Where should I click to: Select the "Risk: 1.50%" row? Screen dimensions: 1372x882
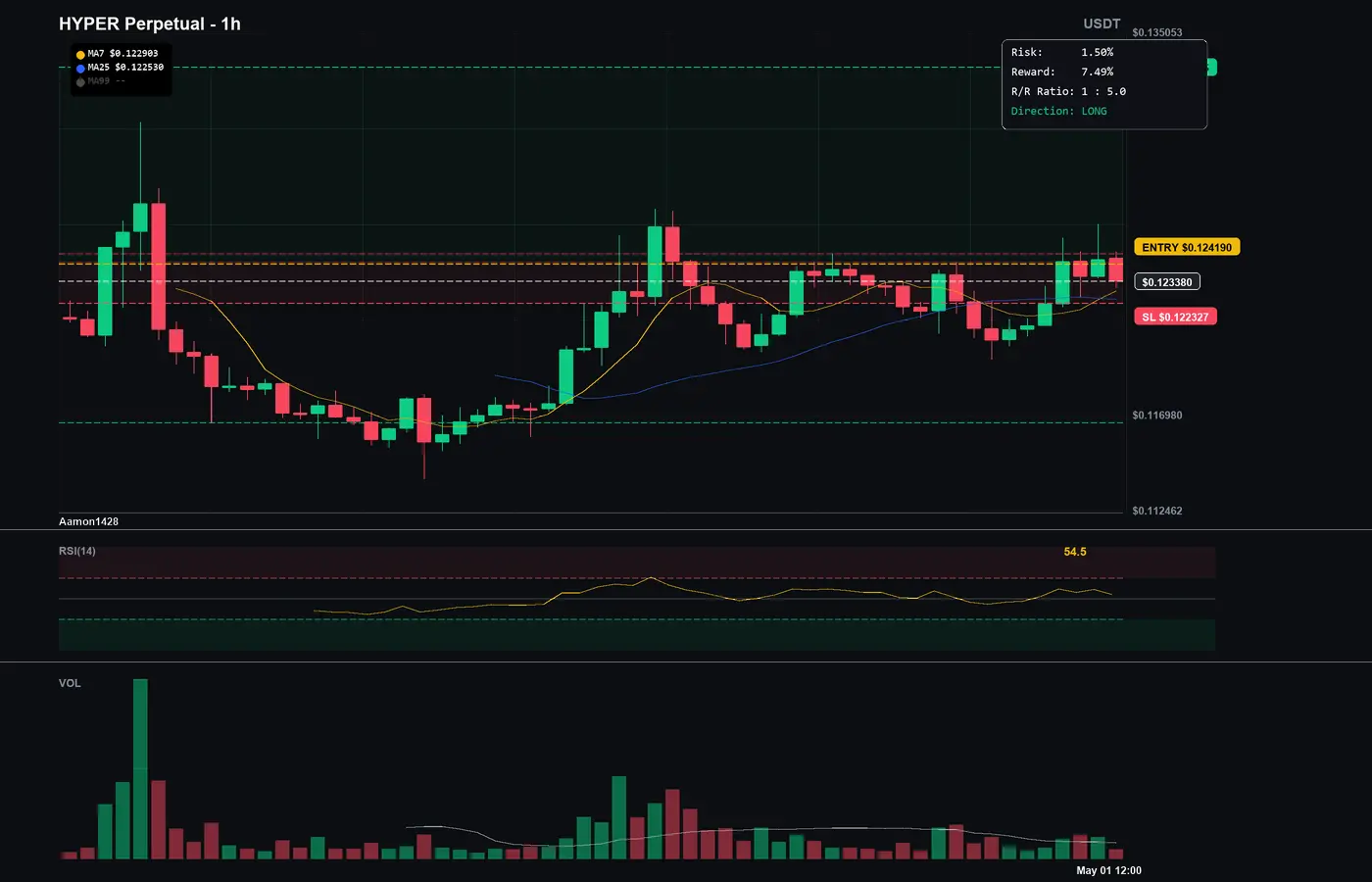(x=1062, y=53)
